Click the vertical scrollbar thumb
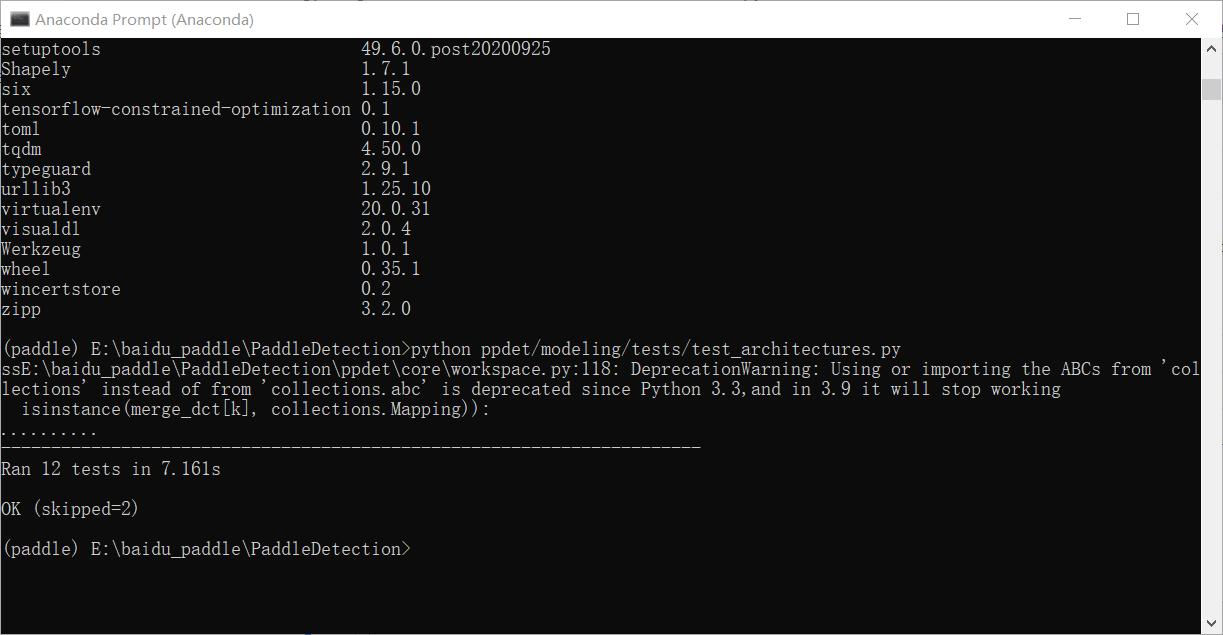This screenshot has width=1223, height=635. [1212, 90]
